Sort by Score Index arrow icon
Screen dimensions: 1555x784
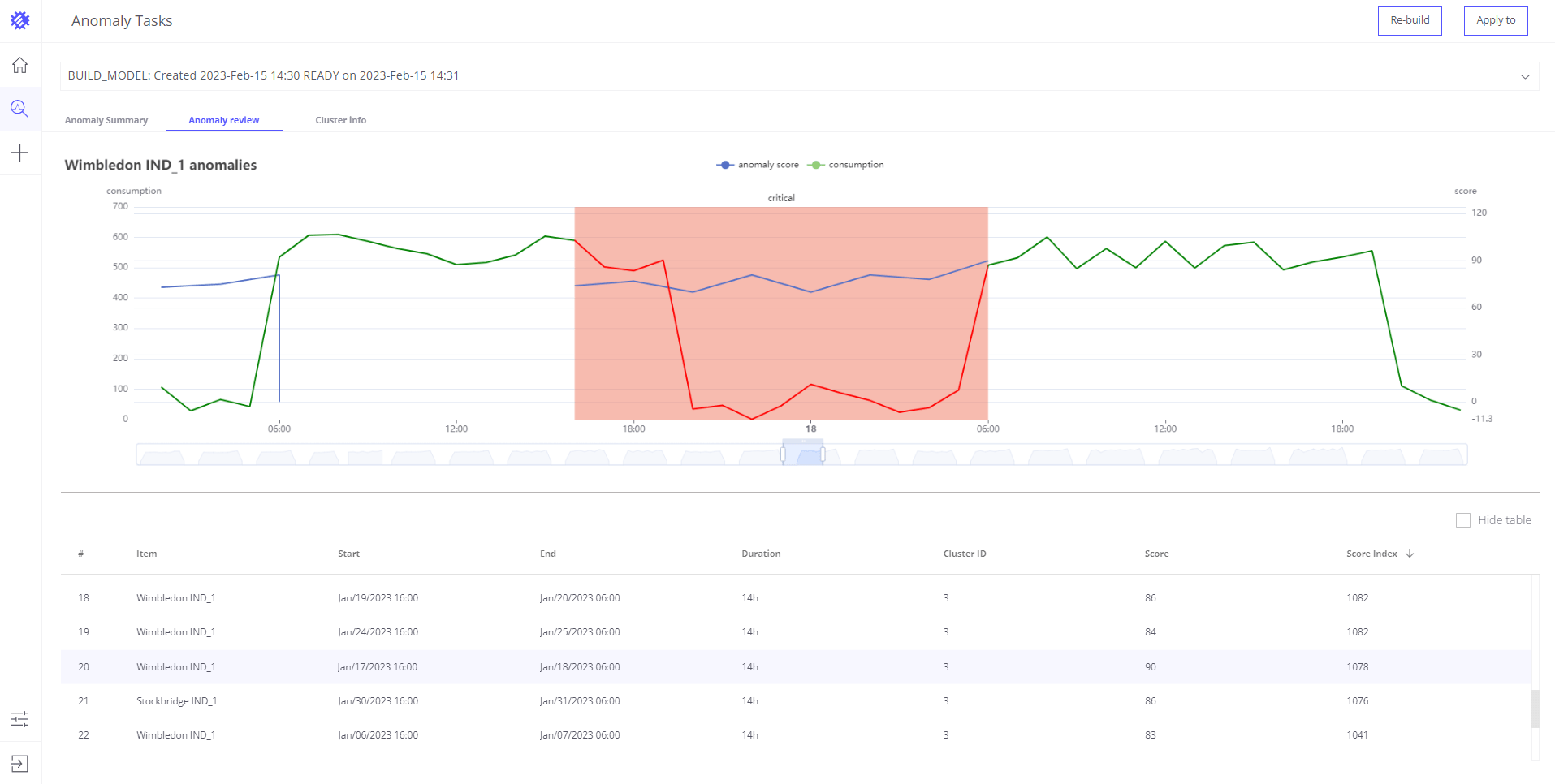coord(1410,554)
